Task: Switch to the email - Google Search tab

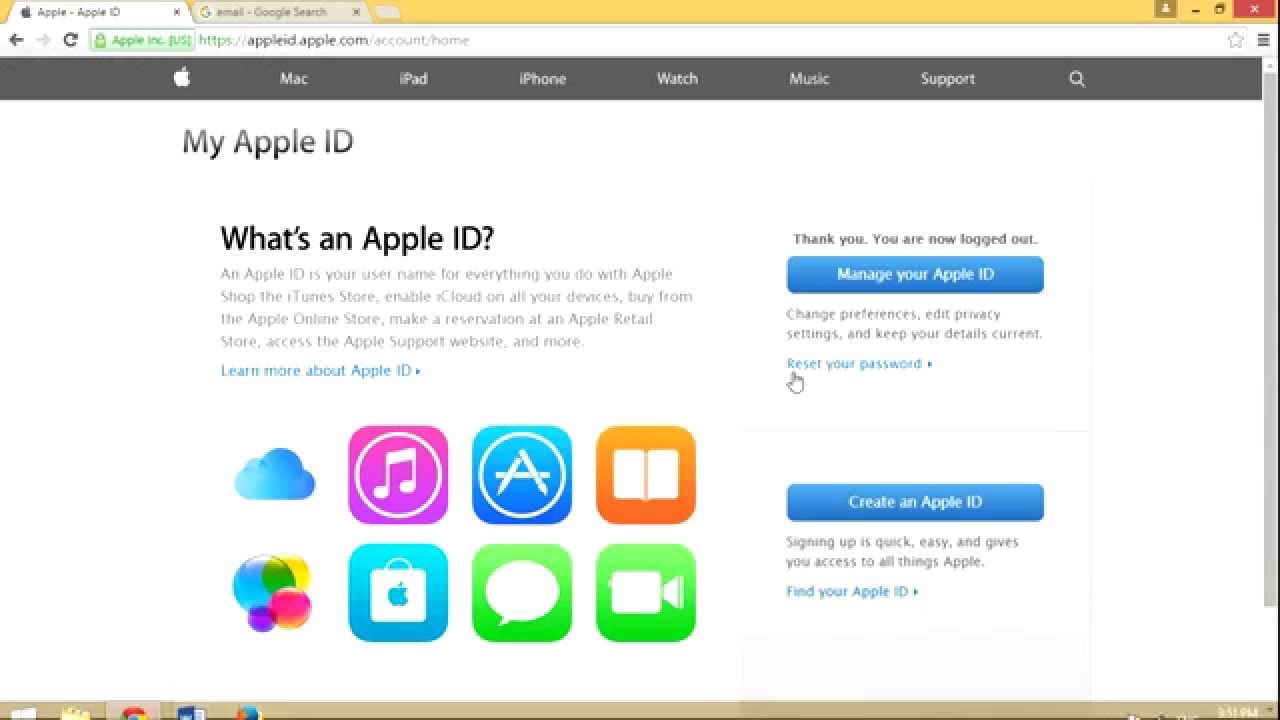Action: pos(279,12)
